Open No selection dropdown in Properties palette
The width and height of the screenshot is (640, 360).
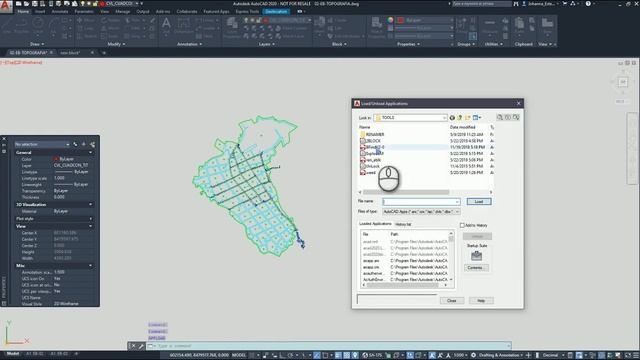42,144
